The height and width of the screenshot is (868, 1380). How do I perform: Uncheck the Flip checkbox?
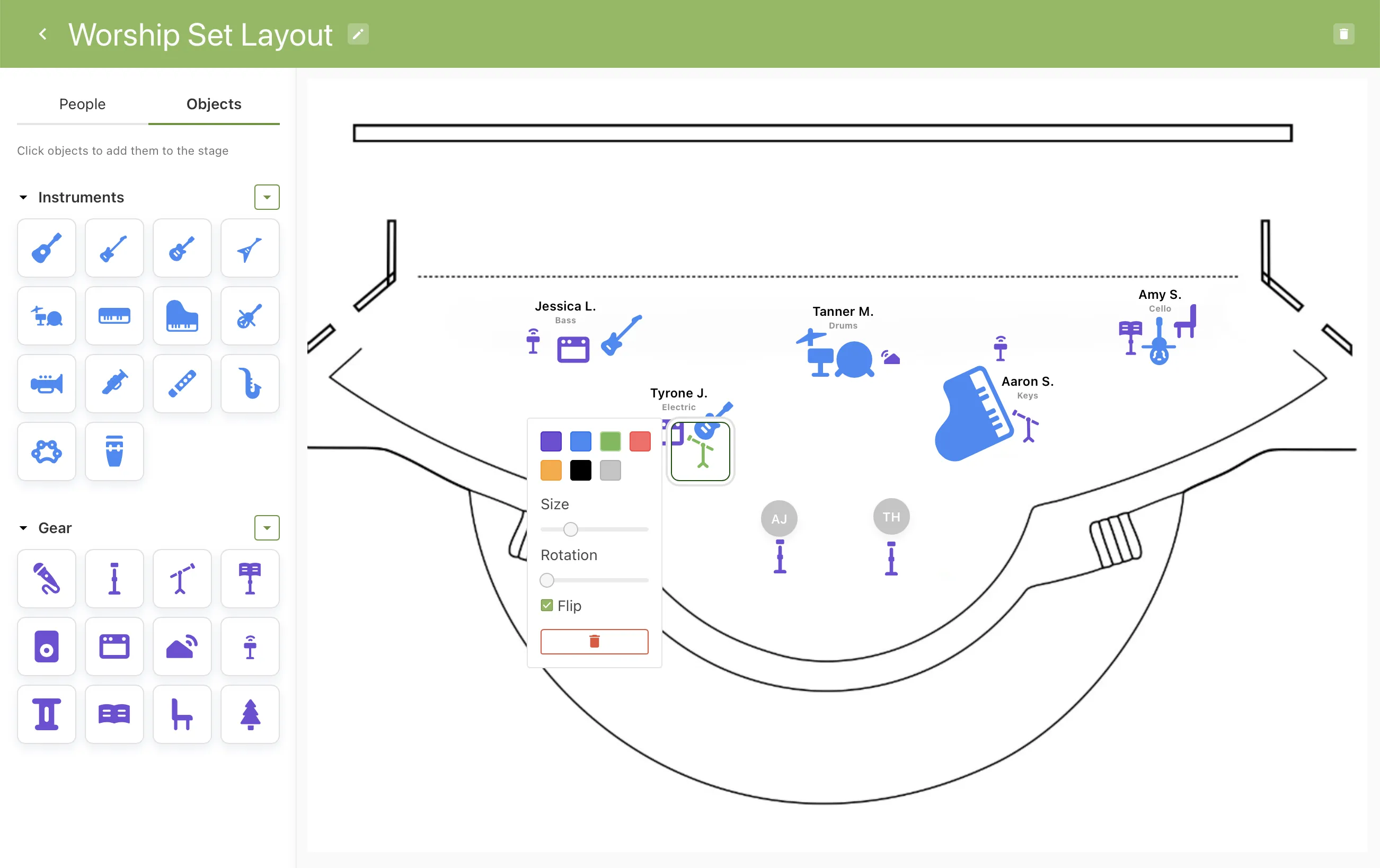tap(547, 606)
